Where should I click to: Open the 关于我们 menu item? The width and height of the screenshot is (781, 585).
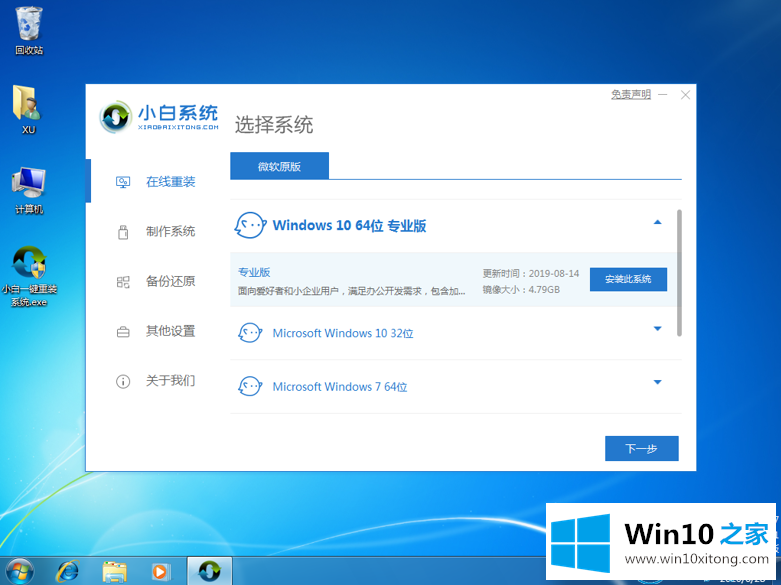tap(171, 381)
